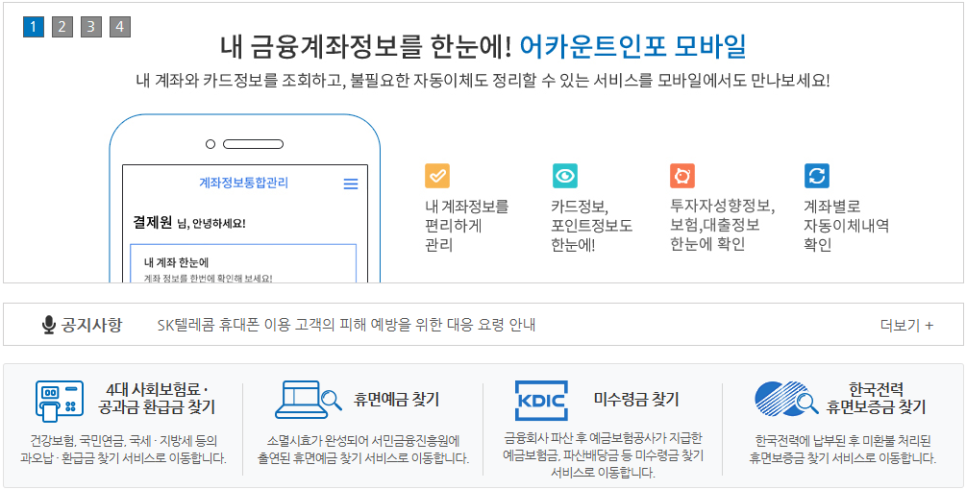Click the microphone icon beside 공지사항
Viewport: 966px width, 490px height.
(x=49, y=325)
